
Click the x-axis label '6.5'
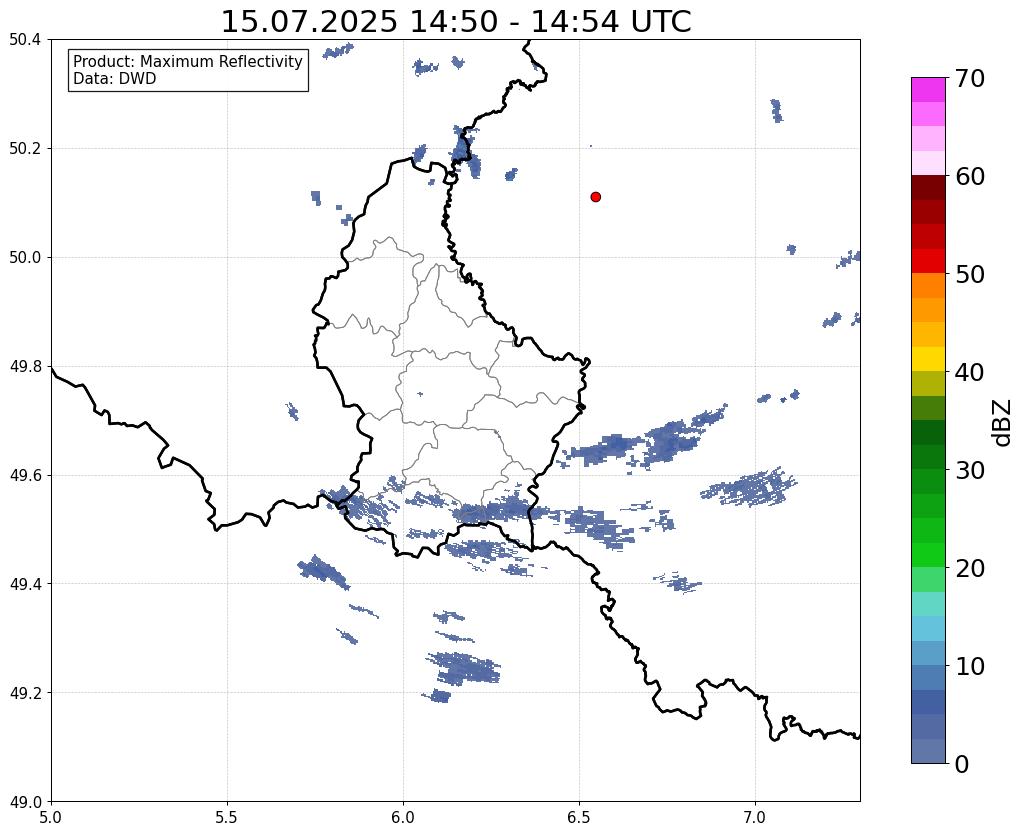tap(579, 817)
